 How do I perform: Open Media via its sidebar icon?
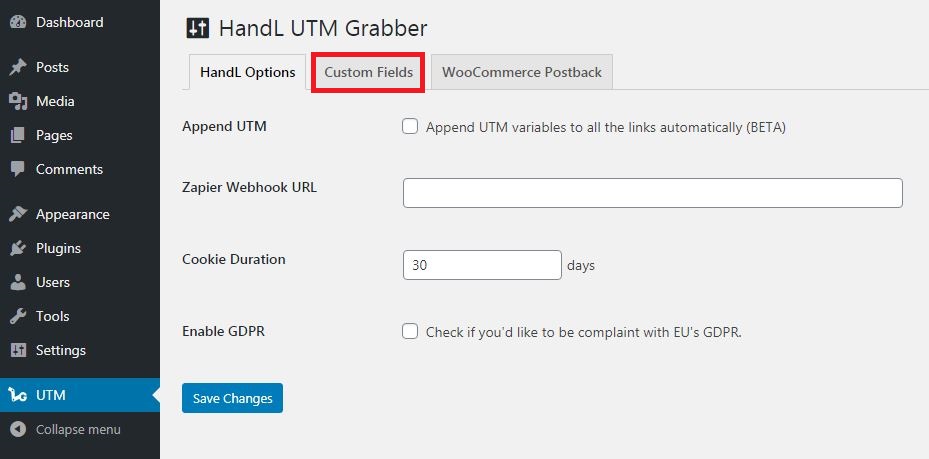click(x=17, y=101)
